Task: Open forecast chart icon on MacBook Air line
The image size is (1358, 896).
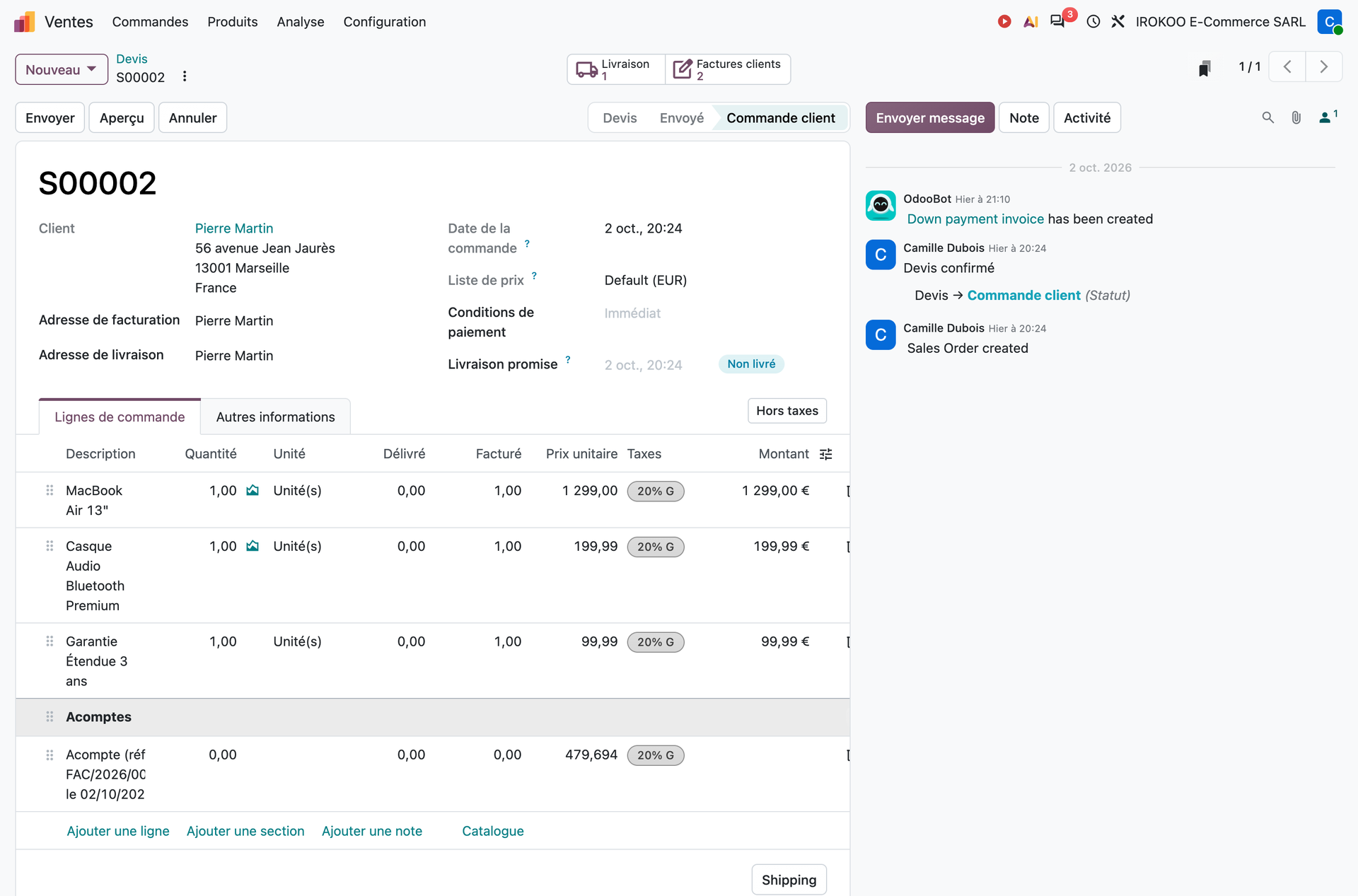Action: tap(253, 490)
